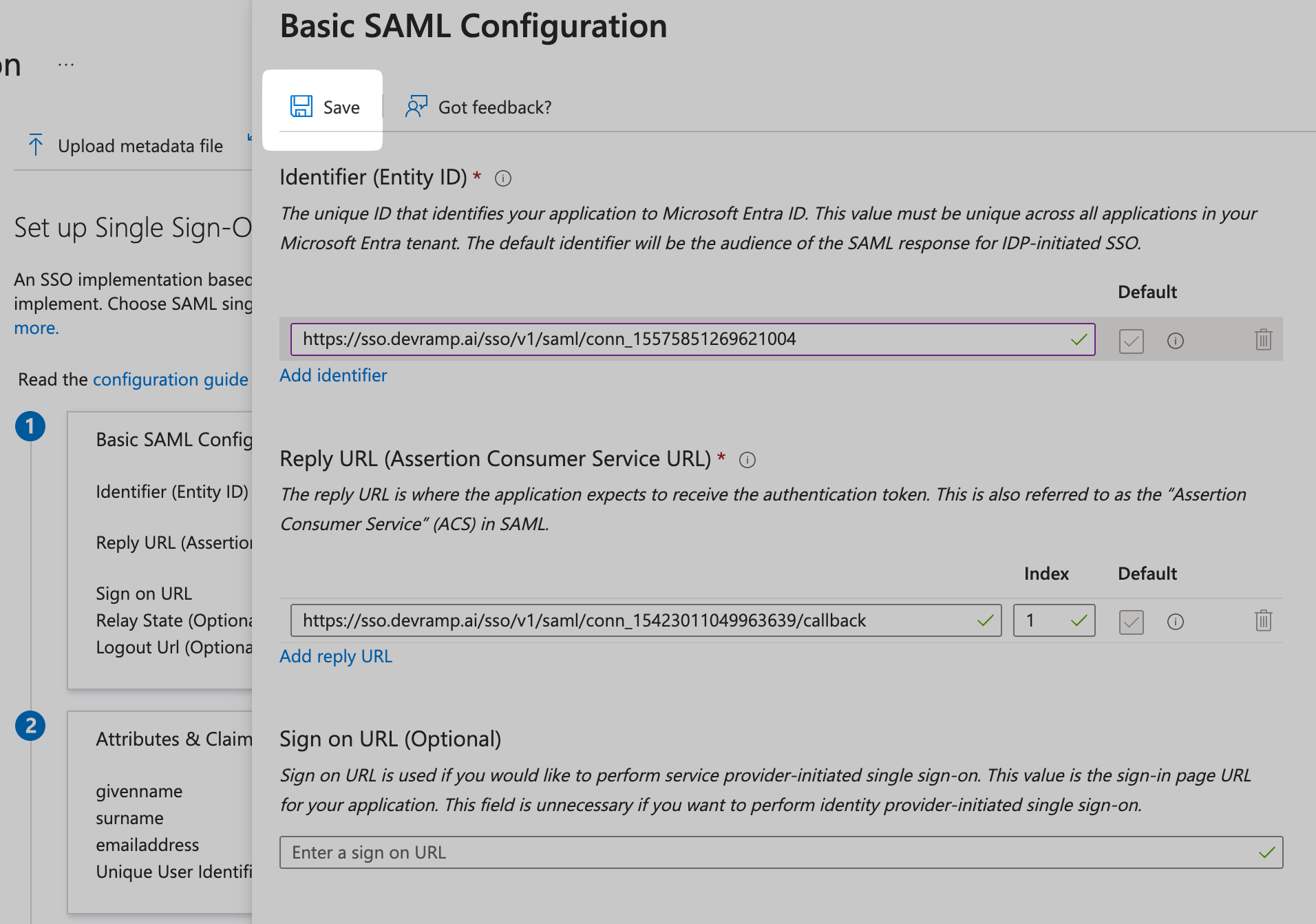Click the Save floppy disk icon
This screenshot has width=1316, height=924.
point(301,107)
